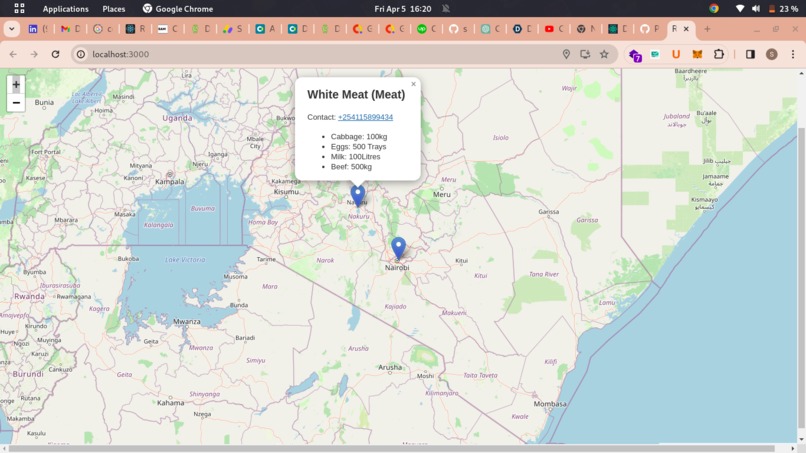Click the install app icon in address bar
Image resolution: width=806 pixels, height=453 pixels.
(585, 54)
